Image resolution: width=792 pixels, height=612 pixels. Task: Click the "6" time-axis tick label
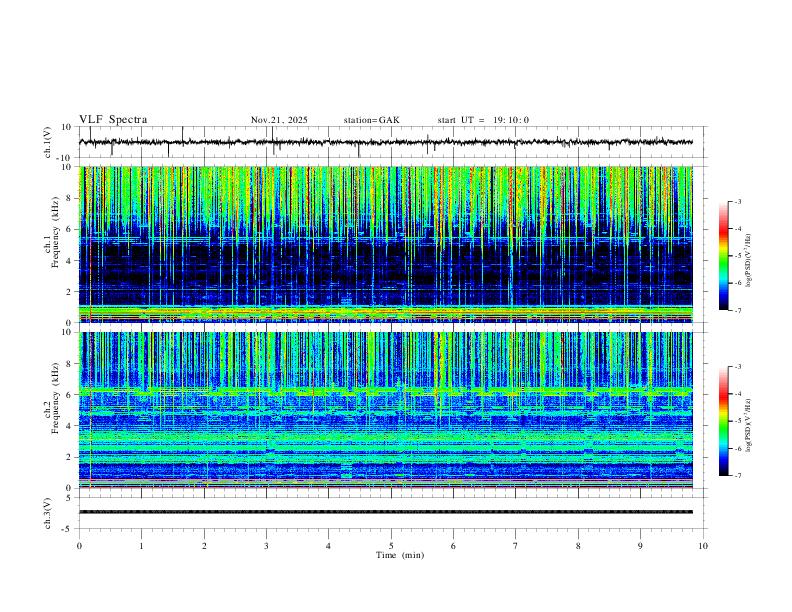[453, 546]
